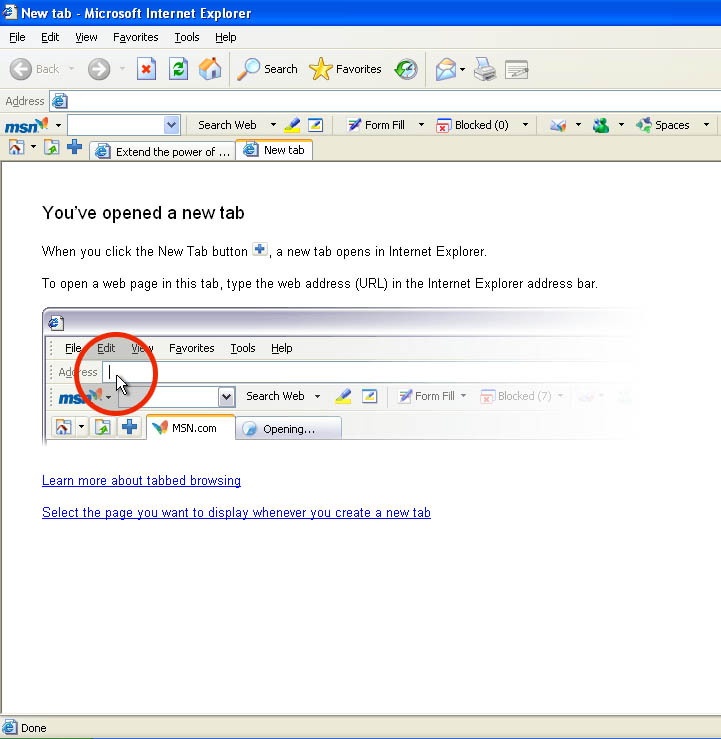The height and width of the screenshot is (739, 721).
Task: Switch to 'Extend the power of ...' tab
Action: (x=163, y=151)
